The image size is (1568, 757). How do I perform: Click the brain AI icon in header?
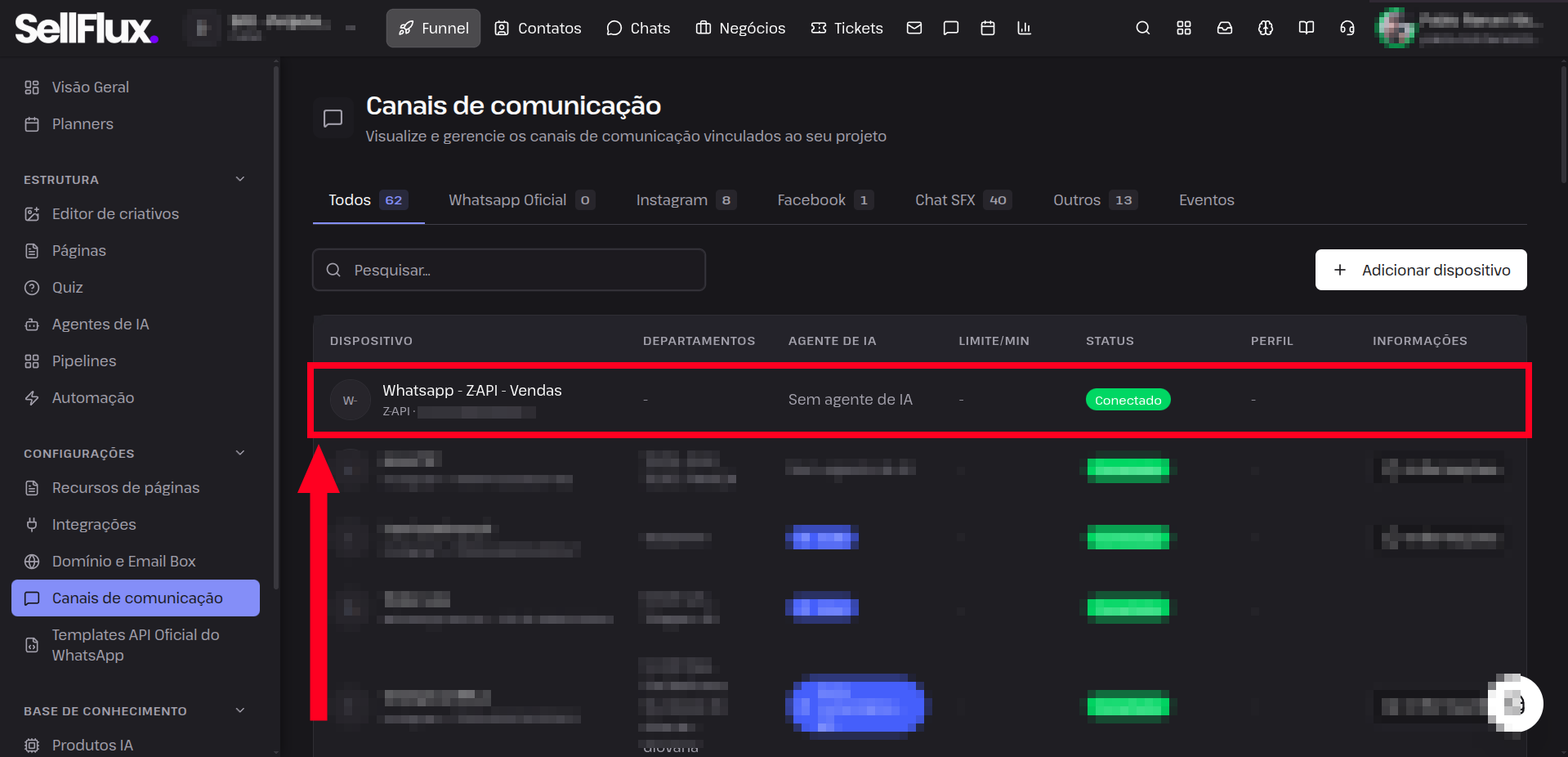[1266, 28]
